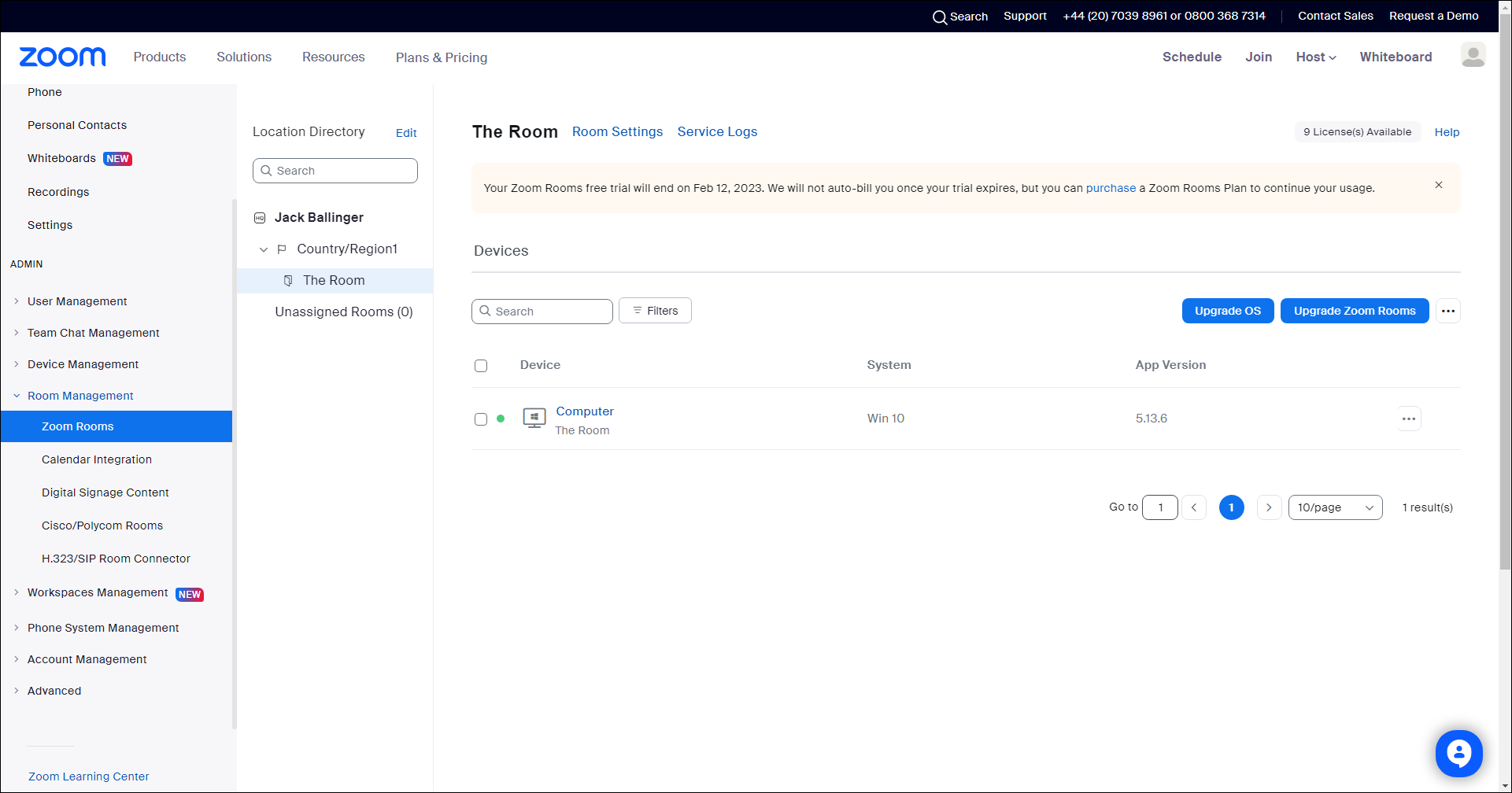The image size is (1512, 793).
Task: Open the Computer device row options ellipsis
Action: point(1408,419)
